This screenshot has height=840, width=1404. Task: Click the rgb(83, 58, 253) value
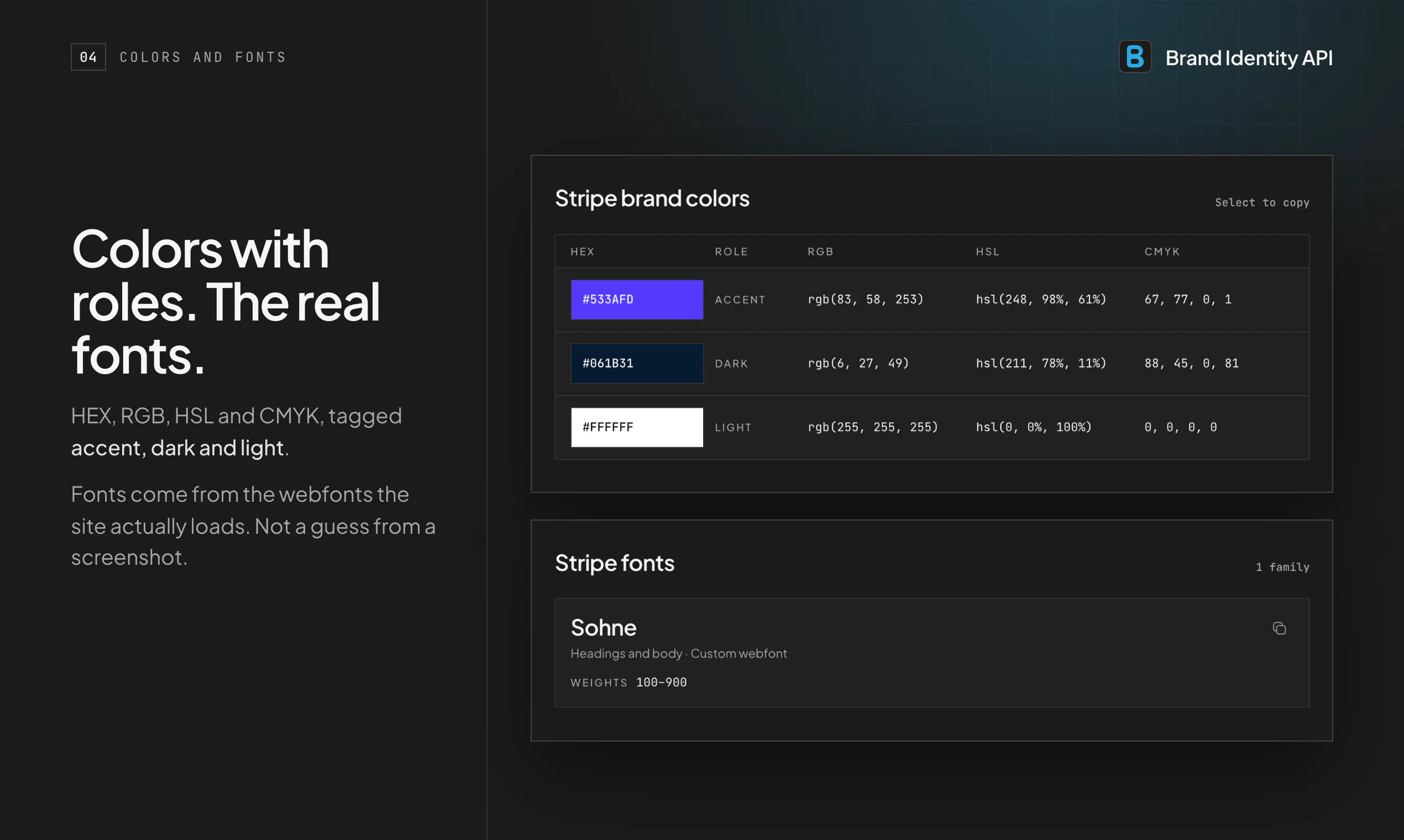coord(865,300)
